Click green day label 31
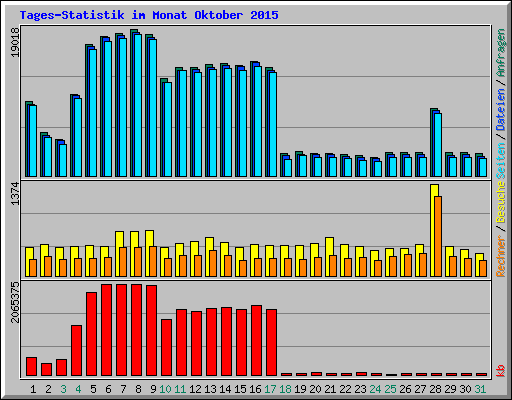512x400 pixels. (x=481, y=389)
